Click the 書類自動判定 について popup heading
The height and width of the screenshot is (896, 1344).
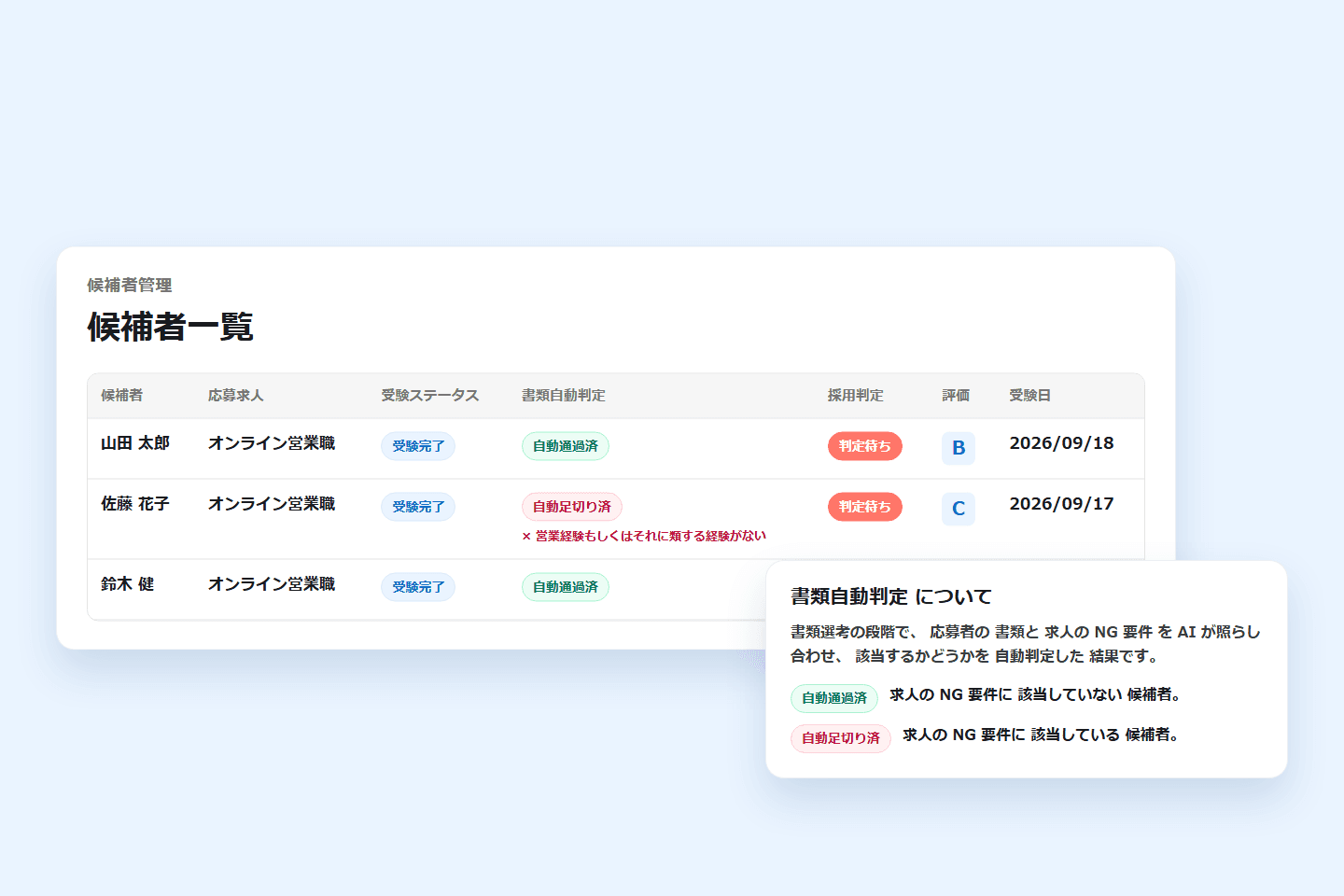(891, 596)
